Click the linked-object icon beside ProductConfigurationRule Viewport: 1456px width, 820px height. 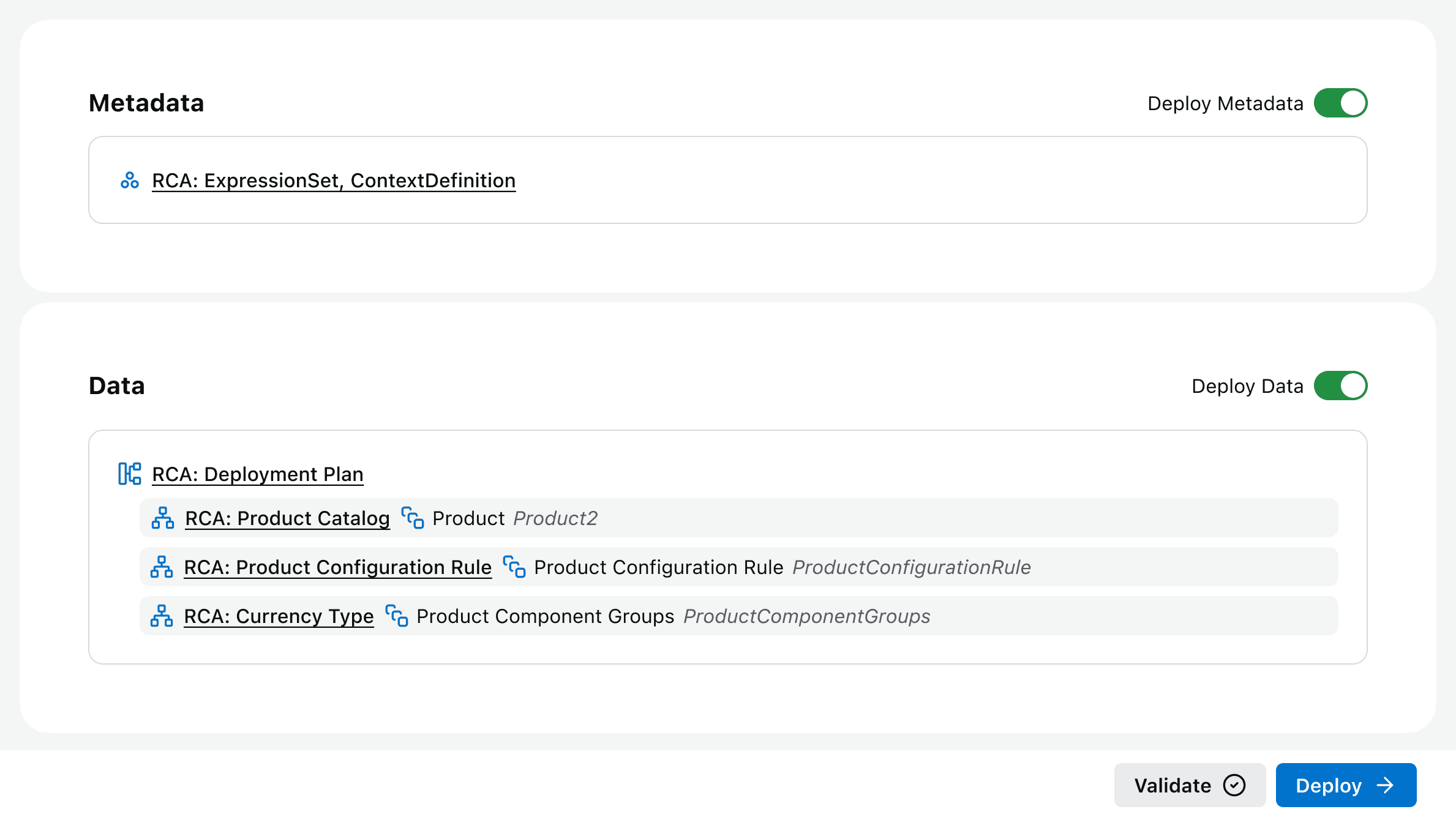point(514,567)
